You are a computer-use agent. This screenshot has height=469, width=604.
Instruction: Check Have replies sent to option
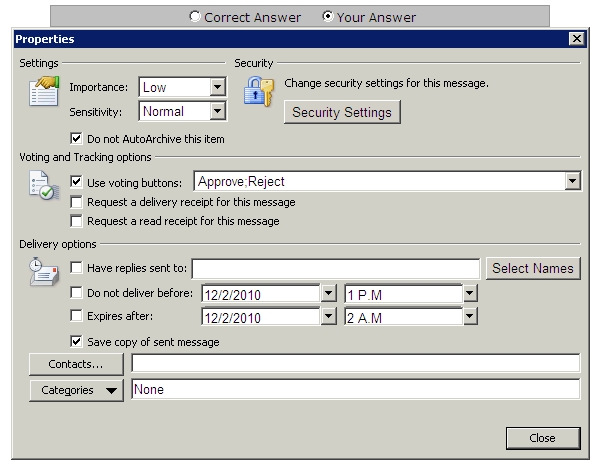tap(76, 267)
